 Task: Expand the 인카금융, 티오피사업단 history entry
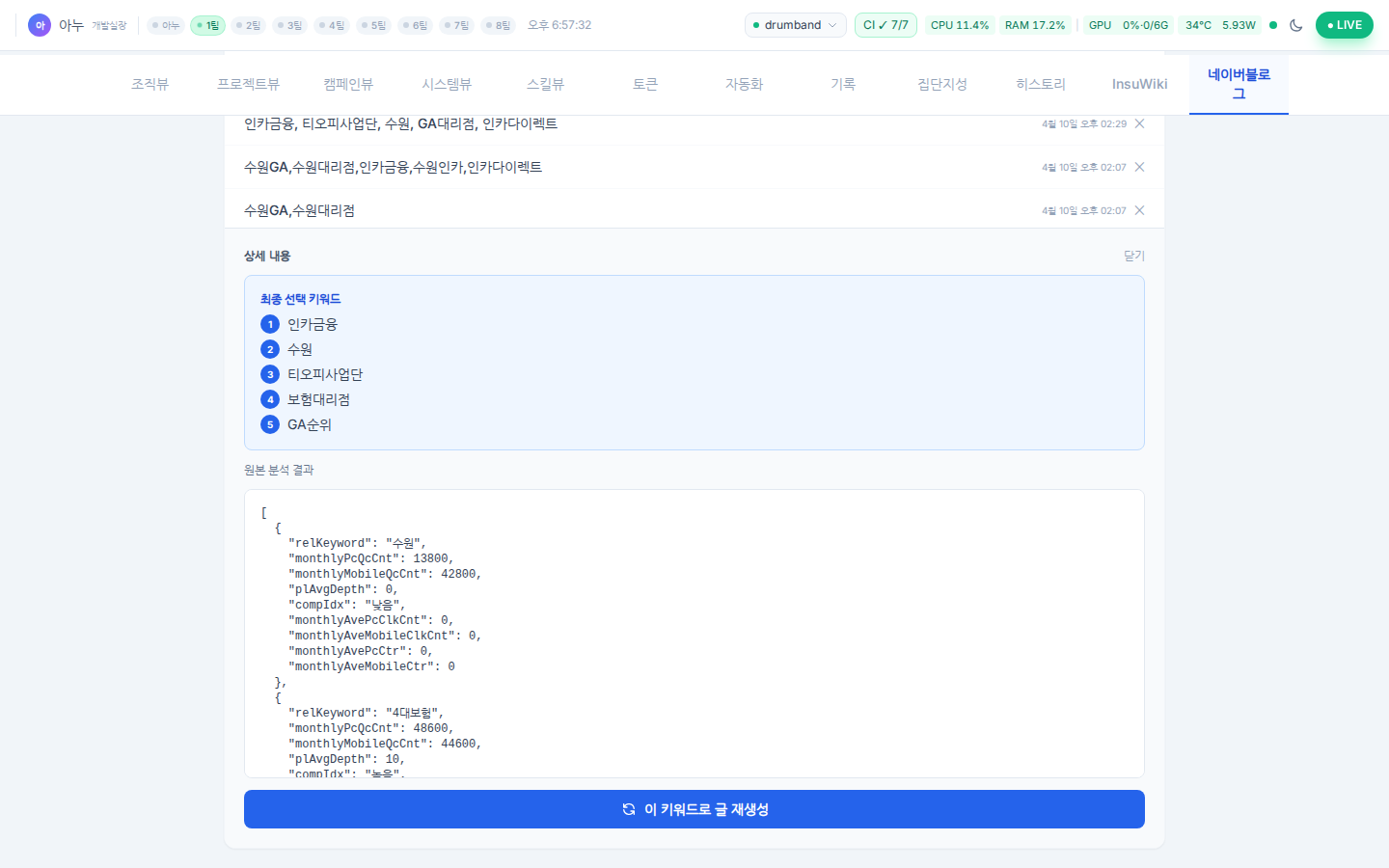point(400,123)
